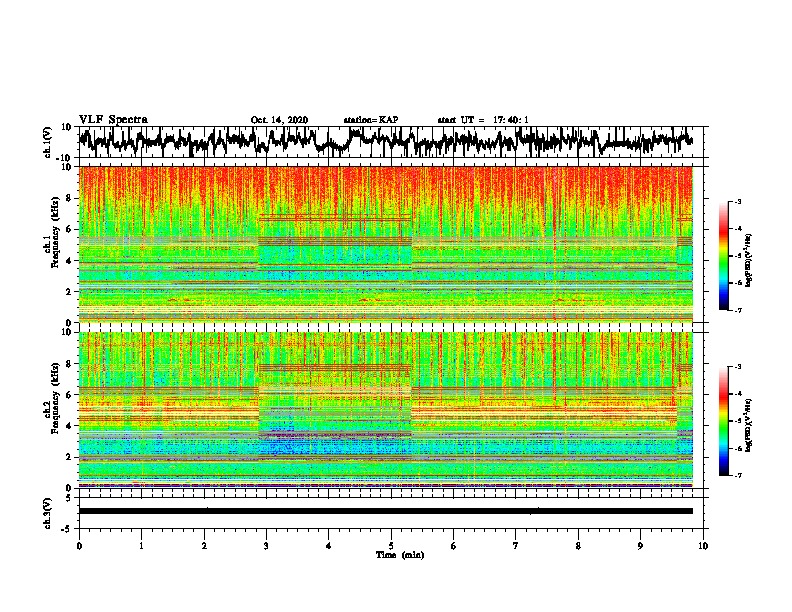
Task: Click time axis tick label "8"
Action: pyautogui.click(x=578, y=546)
